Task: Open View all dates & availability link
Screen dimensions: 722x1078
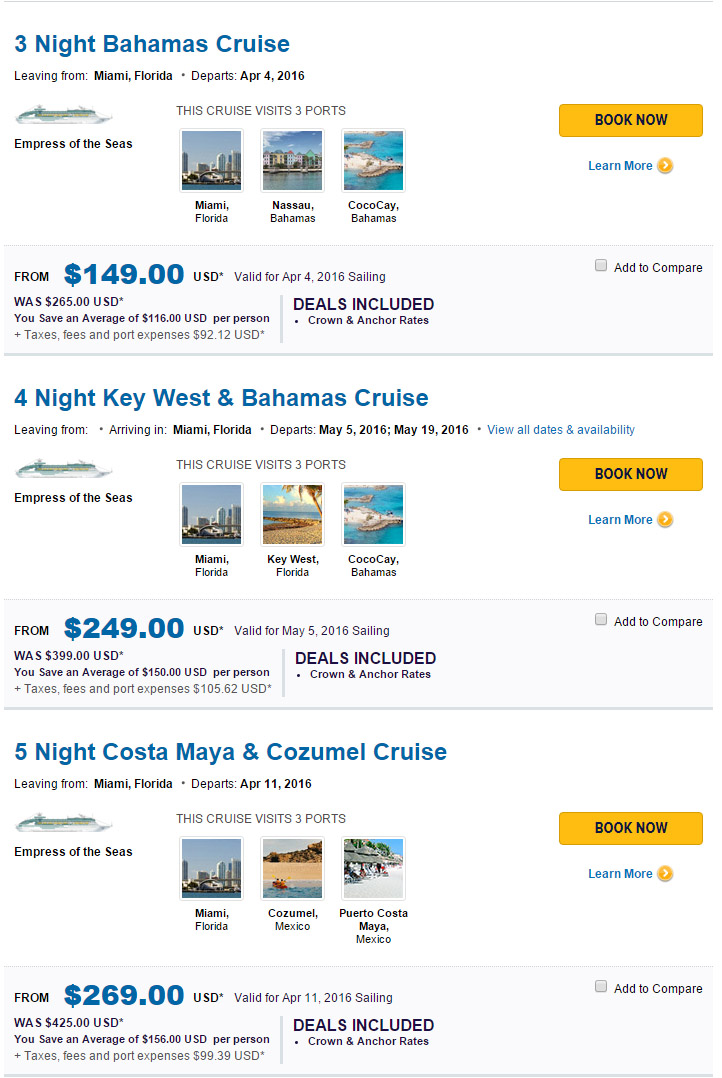Action: (x=561, y=430)
